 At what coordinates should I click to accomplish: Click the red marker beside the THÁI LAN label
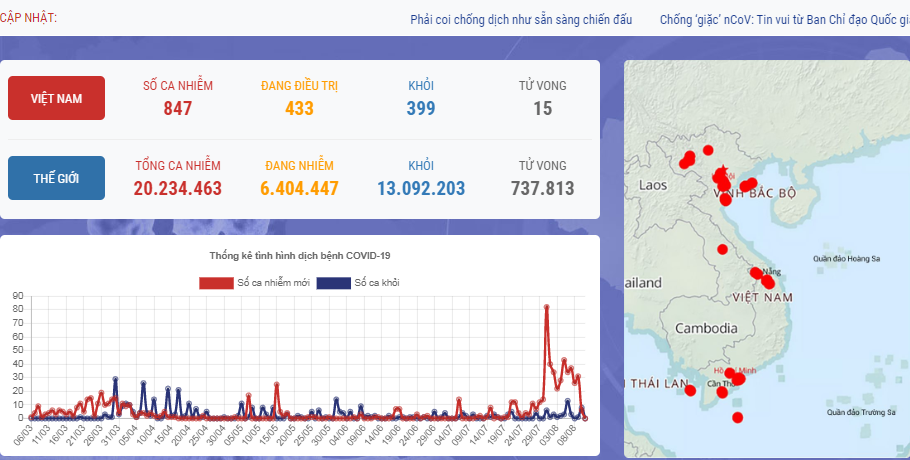click(690, 390)
